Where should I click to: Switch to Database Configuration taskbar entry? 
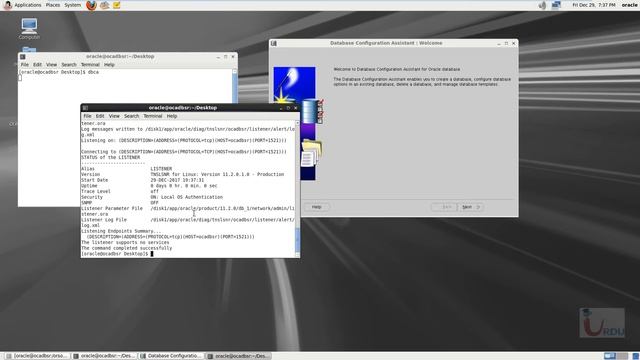(x=171, y=356)
